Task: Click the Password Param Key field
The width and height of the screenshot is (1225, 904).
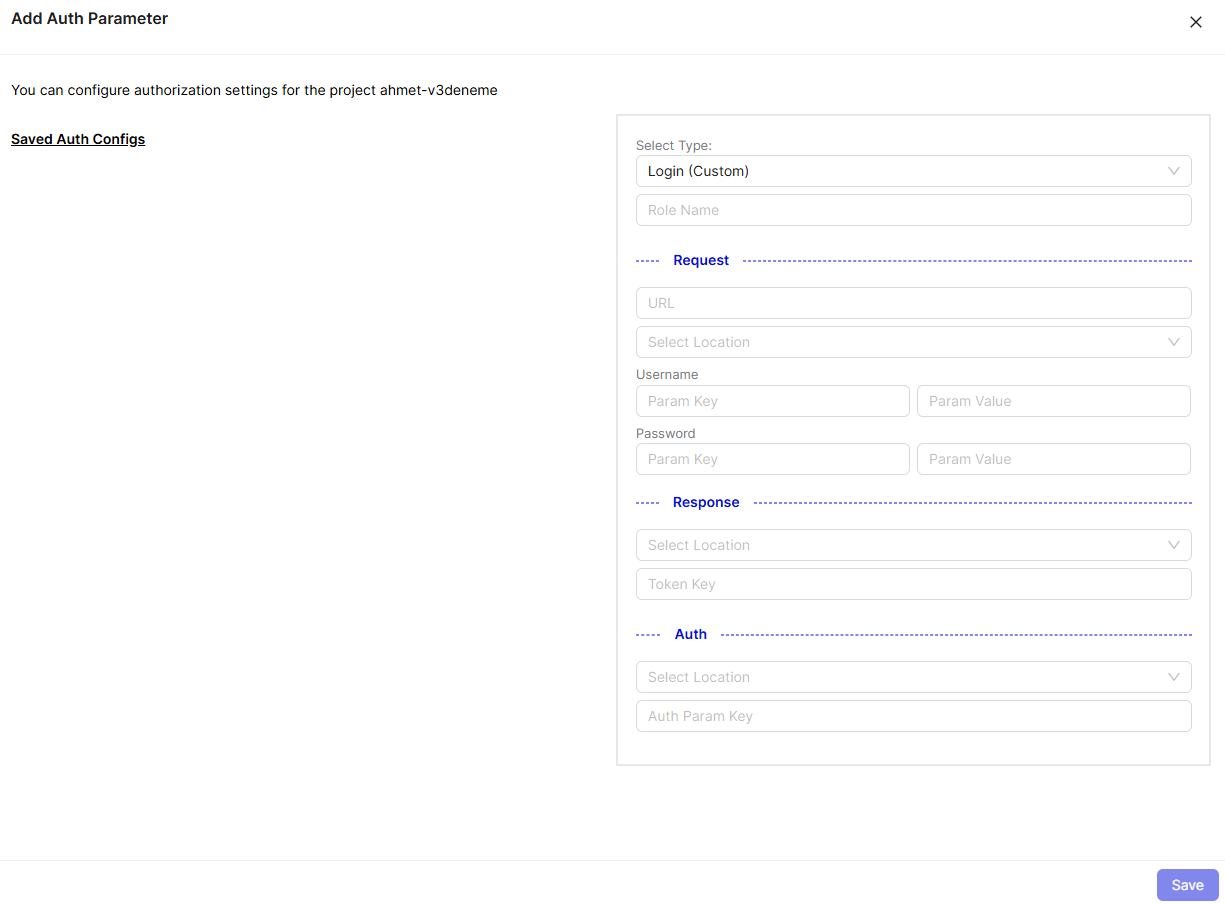Action: (x=772, y=459)
